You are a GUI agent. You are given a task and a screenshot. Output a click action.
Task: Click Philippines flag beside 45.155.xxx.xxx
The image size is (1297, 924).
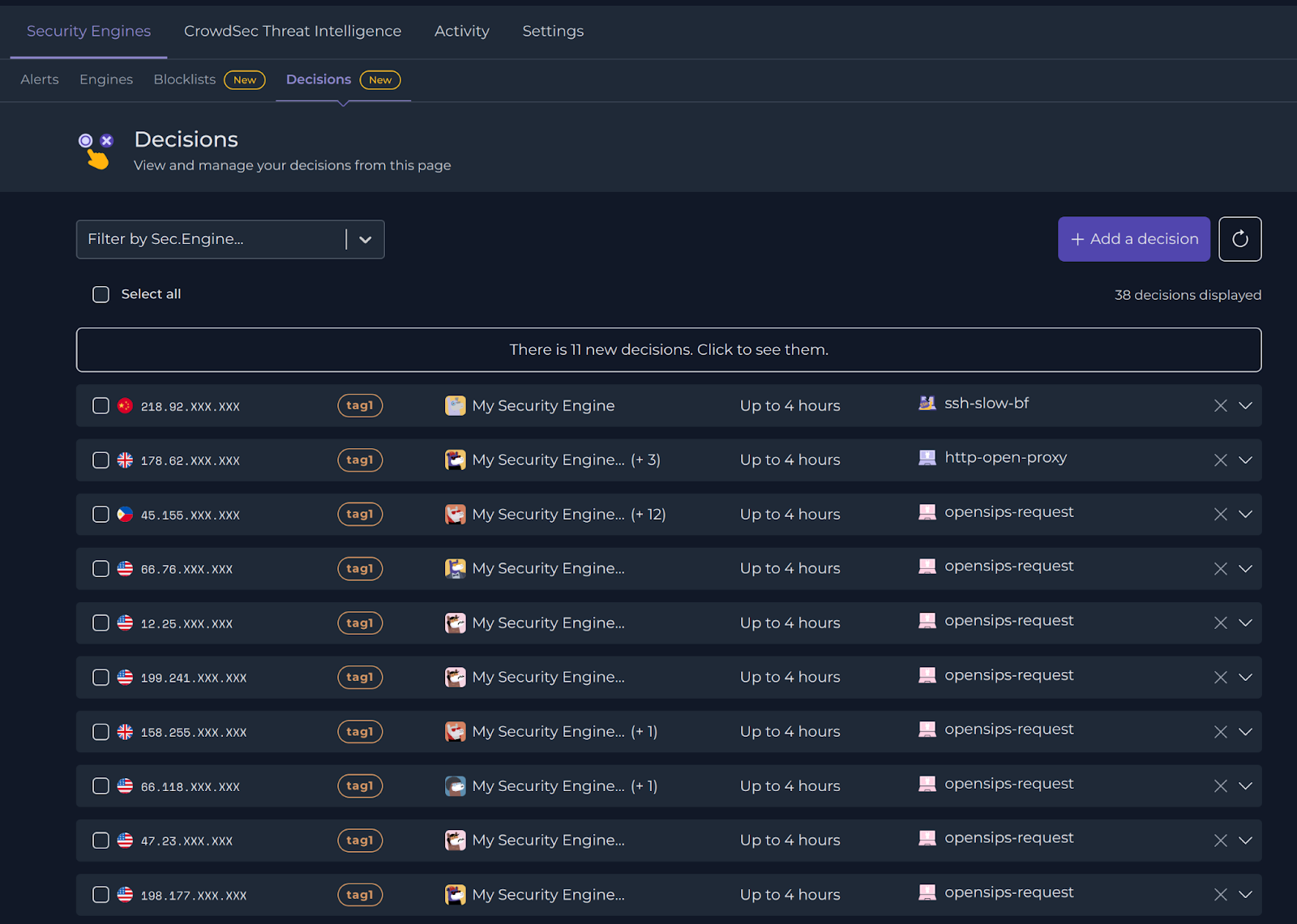(125, 515)
